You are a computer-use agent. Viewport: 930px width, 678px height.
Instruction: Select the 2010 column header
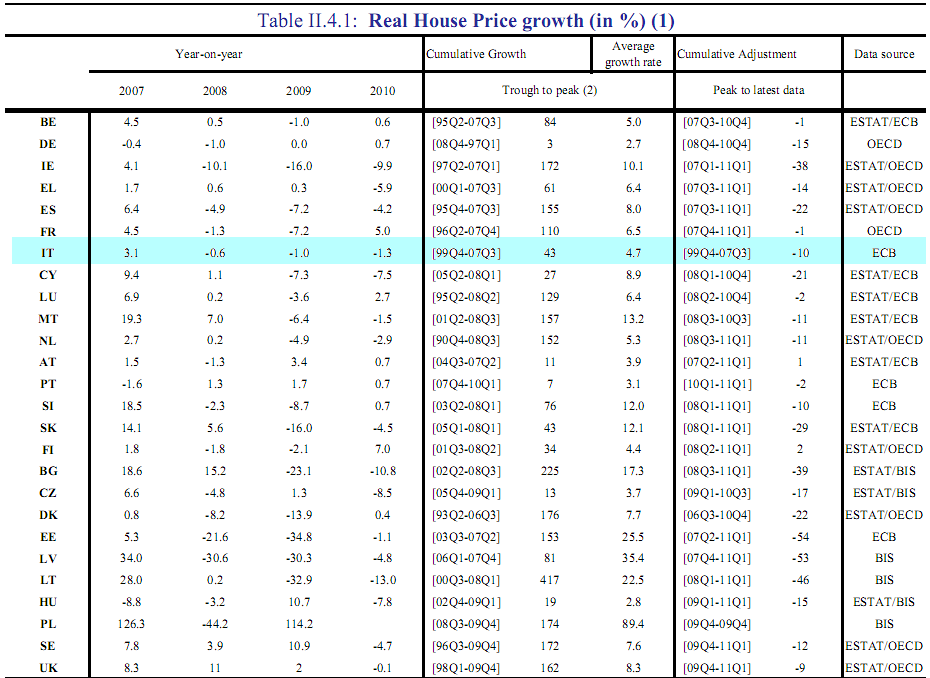point(382,90)
